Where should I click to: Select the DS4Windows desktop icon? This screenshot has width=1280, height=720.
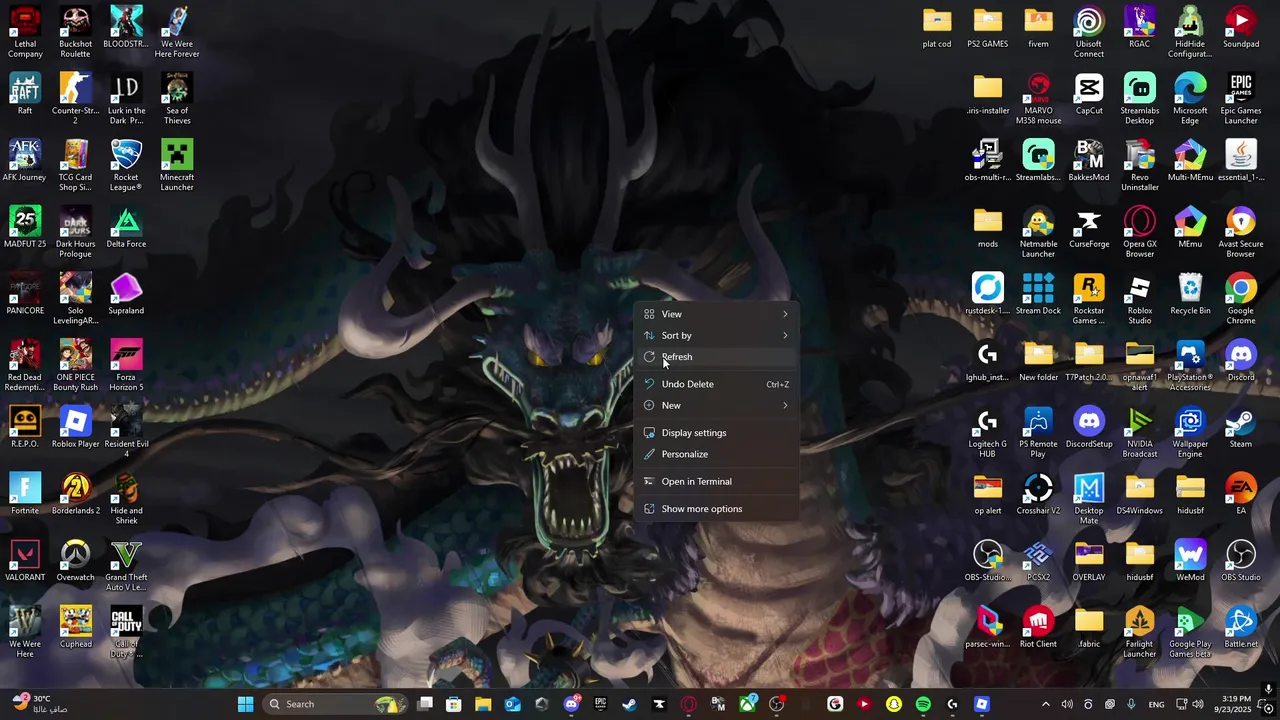1140,494
